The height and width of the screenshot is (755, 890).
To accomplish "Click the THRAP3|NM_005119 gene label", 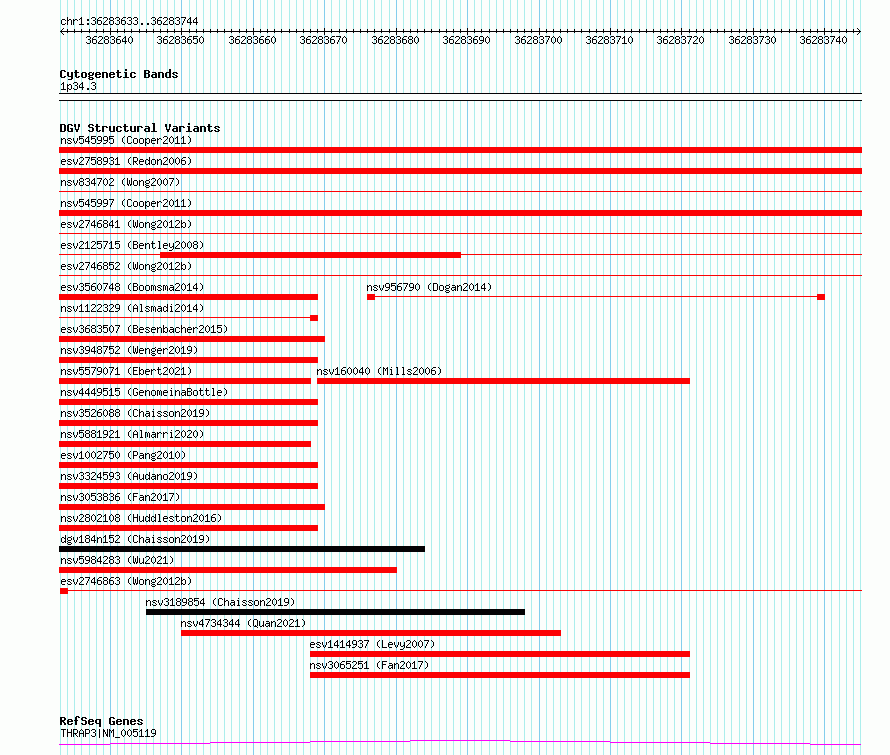I will [108, 733].
